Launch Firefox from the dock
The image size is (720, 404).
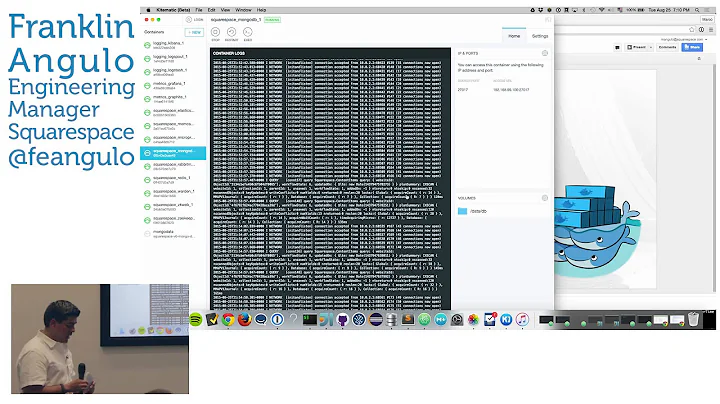244,319
